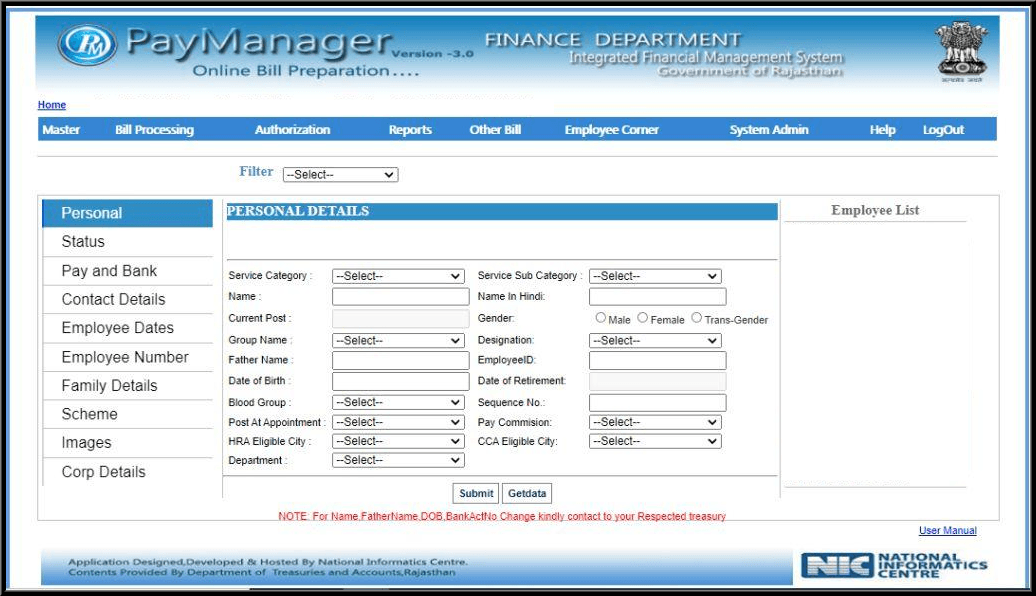The width and height of the screenshot is (1036, 596).
Task: Click the Sequence No. input field
Action: [657, 402]
